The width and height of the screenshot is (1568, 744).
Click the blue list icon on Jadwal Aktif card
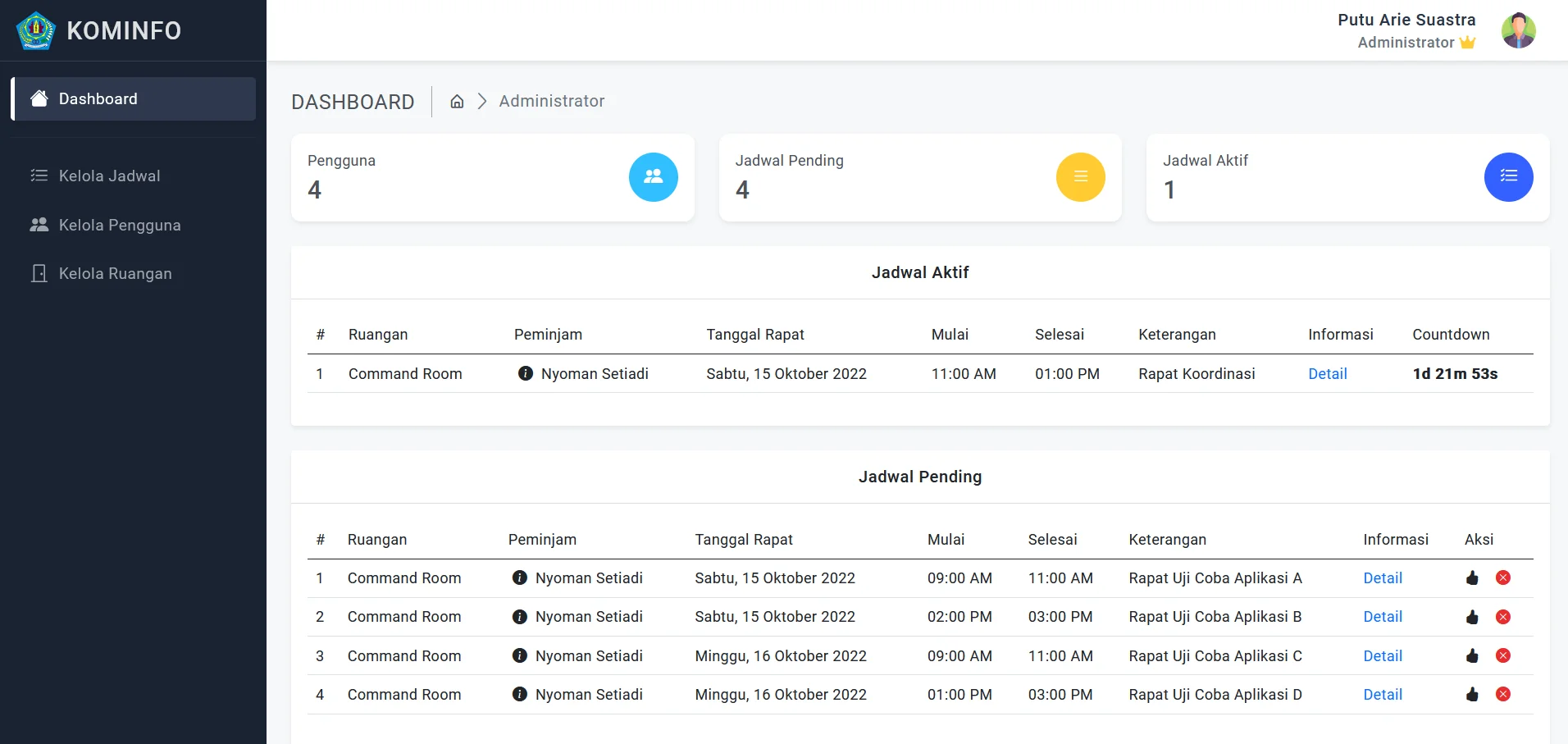pos(1508,177)
